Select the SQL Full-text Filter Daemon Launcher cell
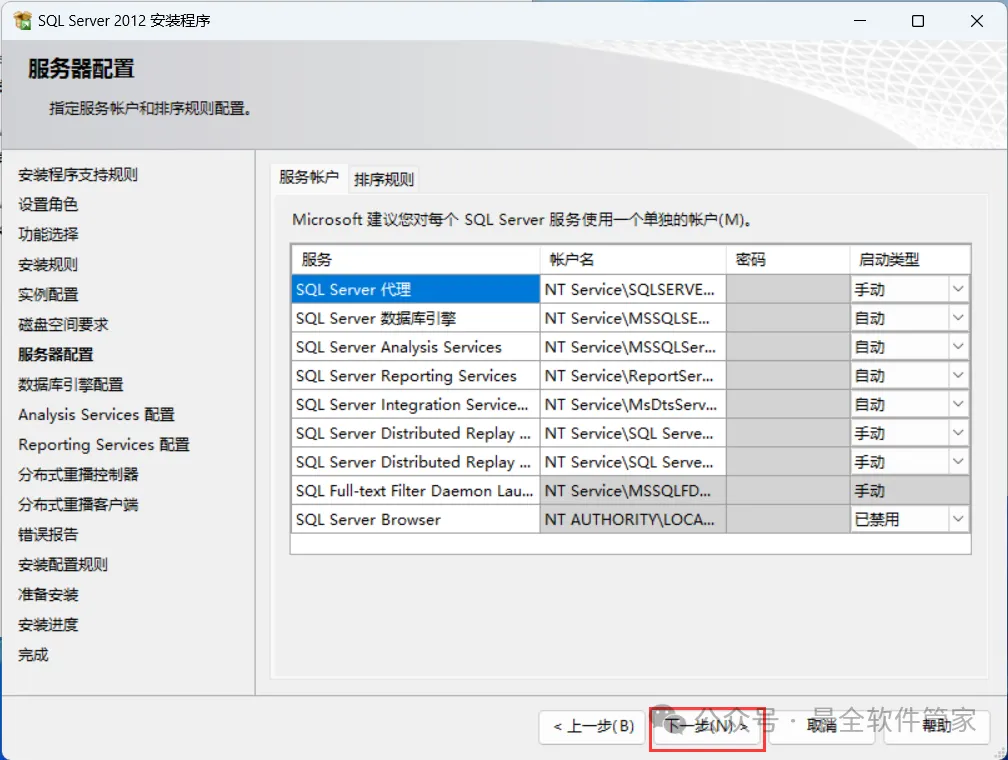The height and width of the screenshot is (760, 1008). coord(415,491)
